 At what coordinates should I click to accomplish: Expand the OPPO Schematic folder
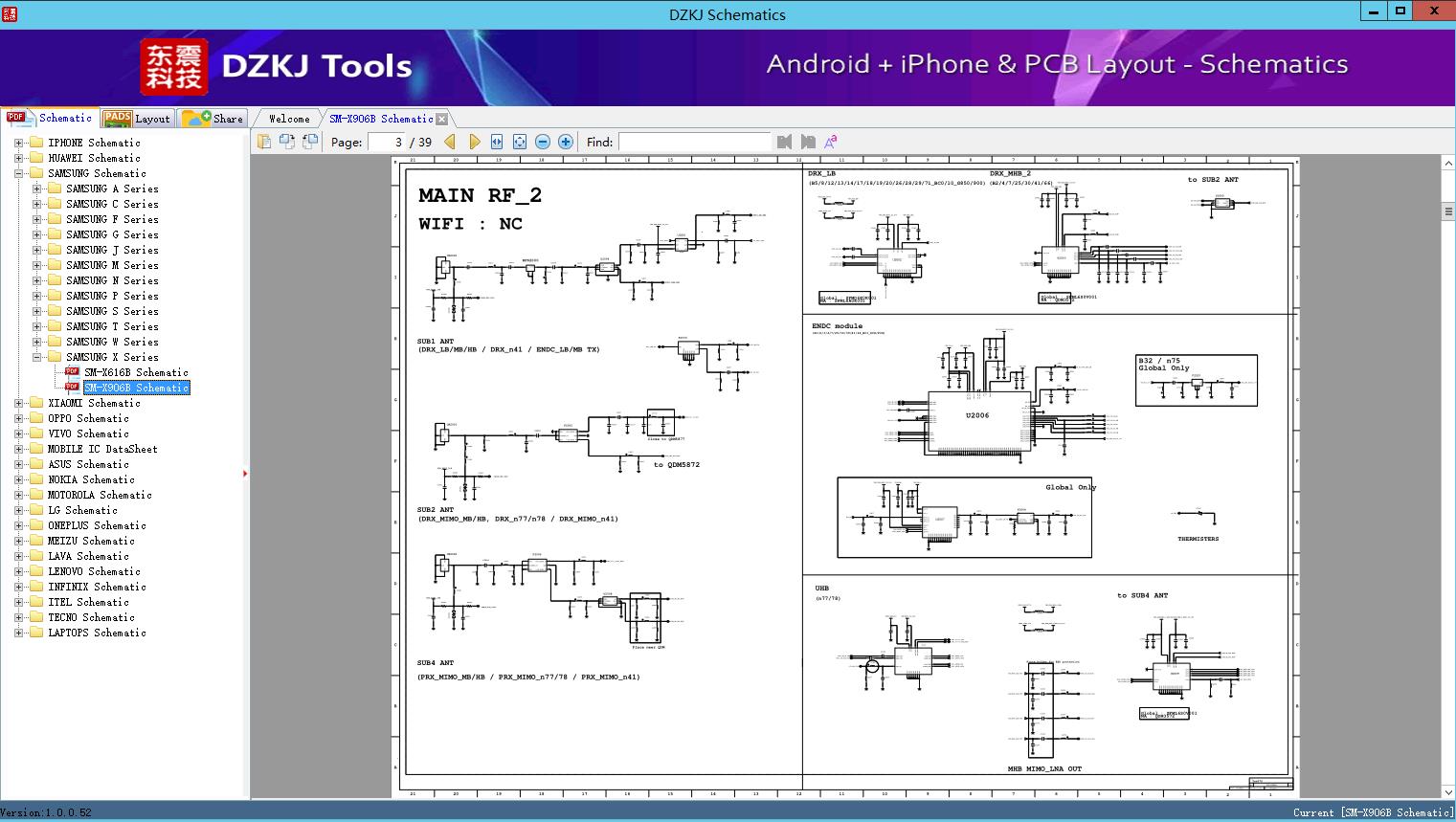click(19, 418)
